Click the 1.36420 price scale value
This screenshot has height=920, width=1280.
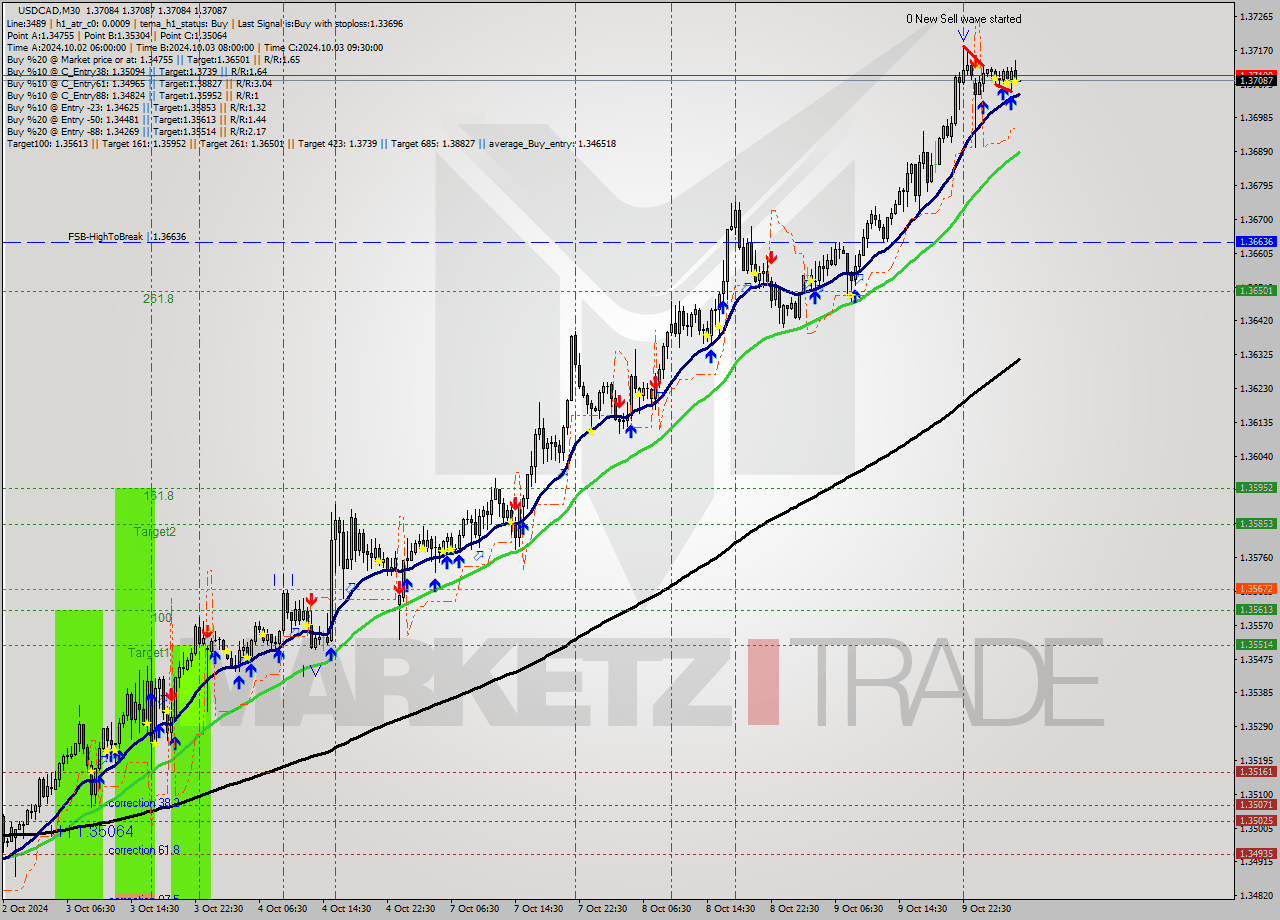click(x=1256, y=321)
